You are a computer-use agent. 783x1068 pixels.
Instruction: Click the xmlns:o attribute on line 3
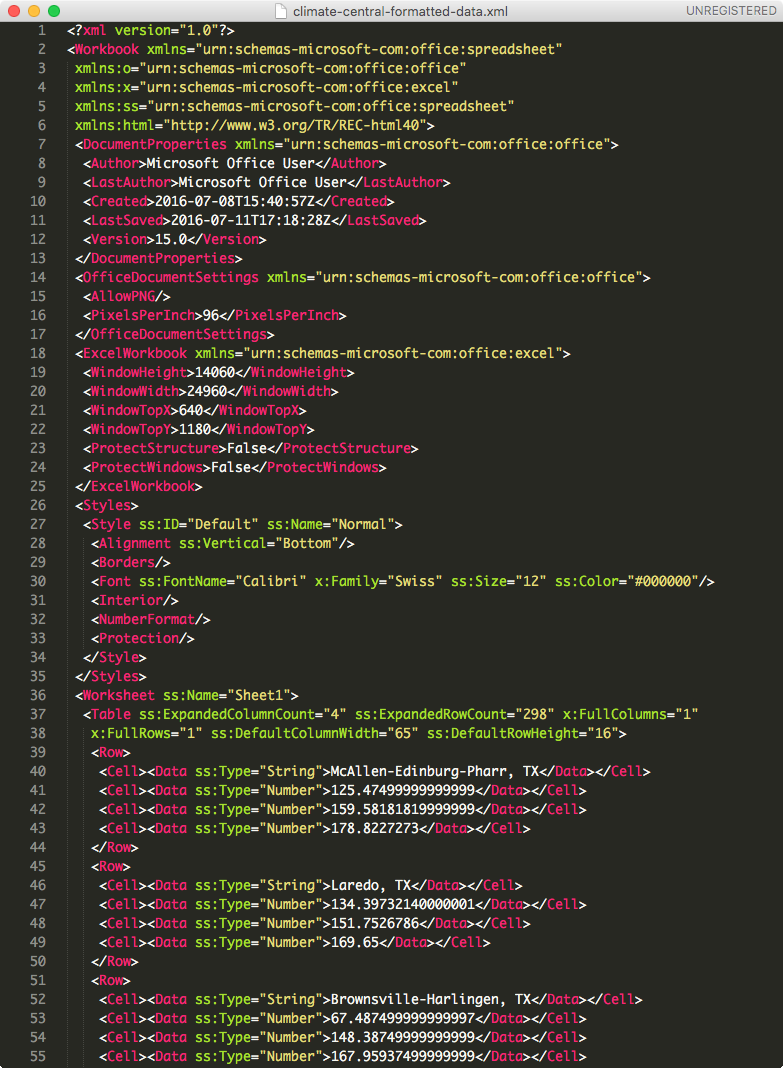tap(103, 68)
